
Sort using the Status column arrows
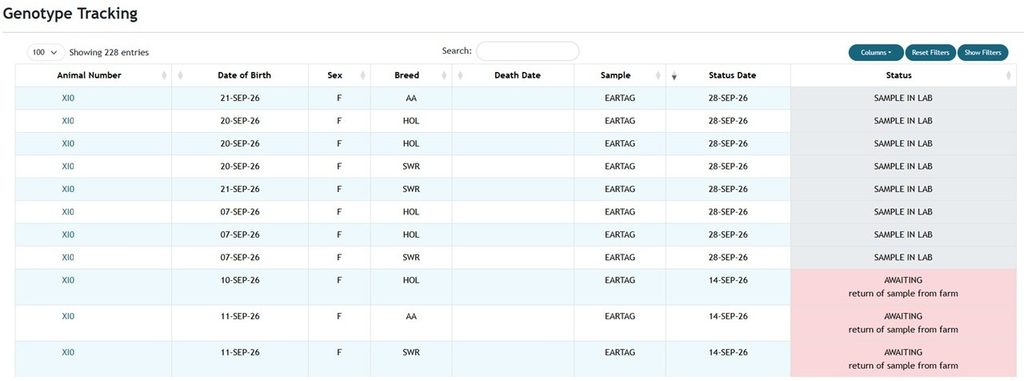(x=1009, y=76)
